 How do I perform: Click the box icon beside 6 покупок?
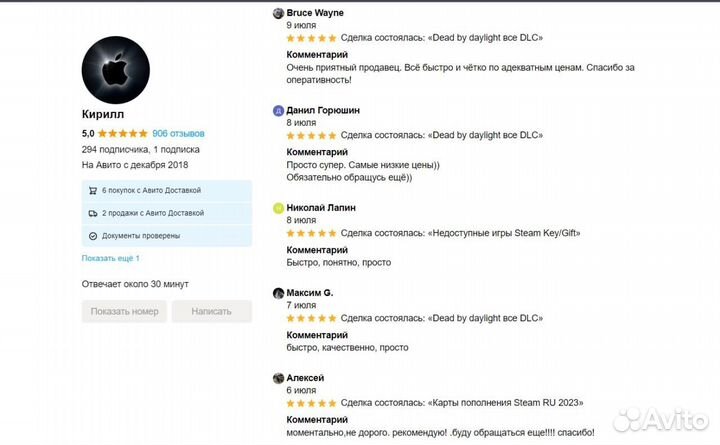point(93,190)
